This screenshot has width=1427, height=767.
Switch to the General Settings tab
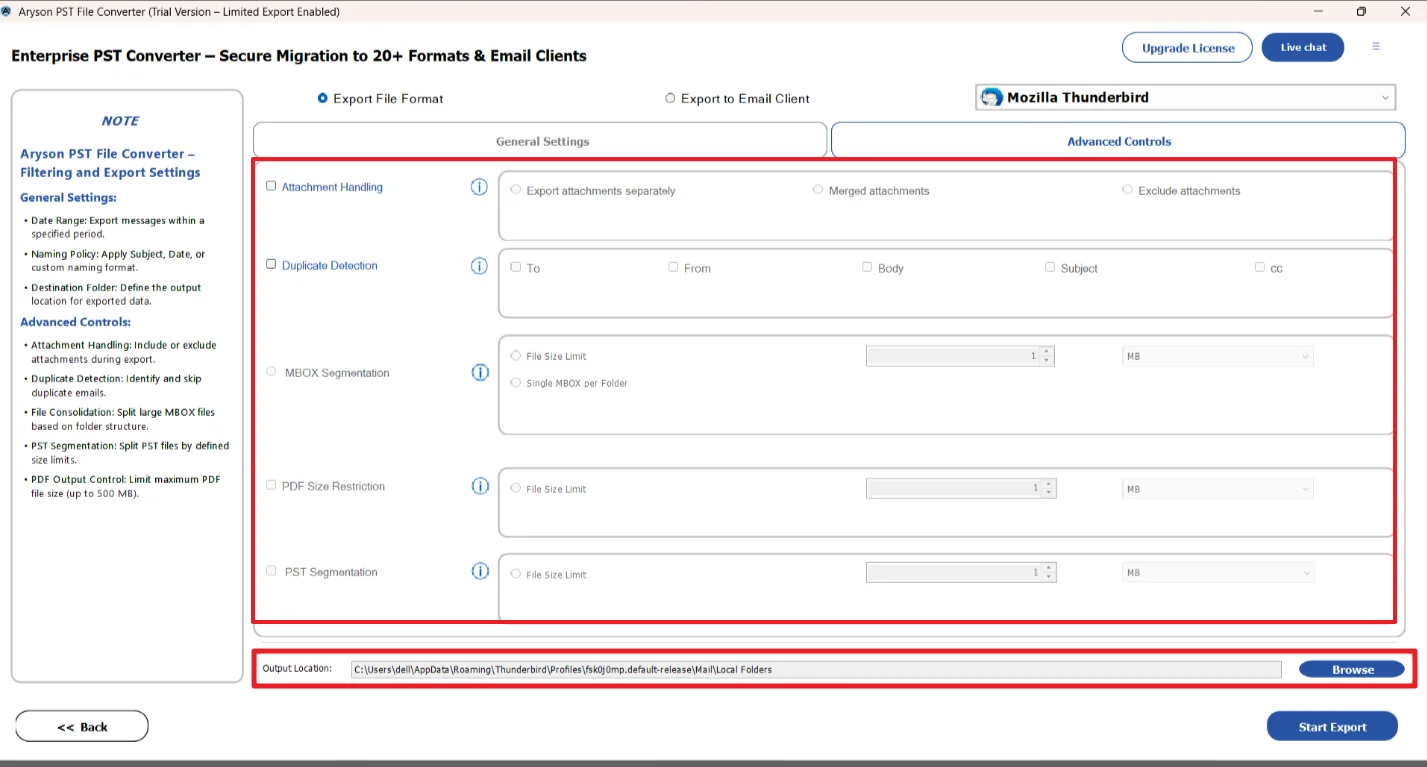pyautogui.click(x=540, y=141)
